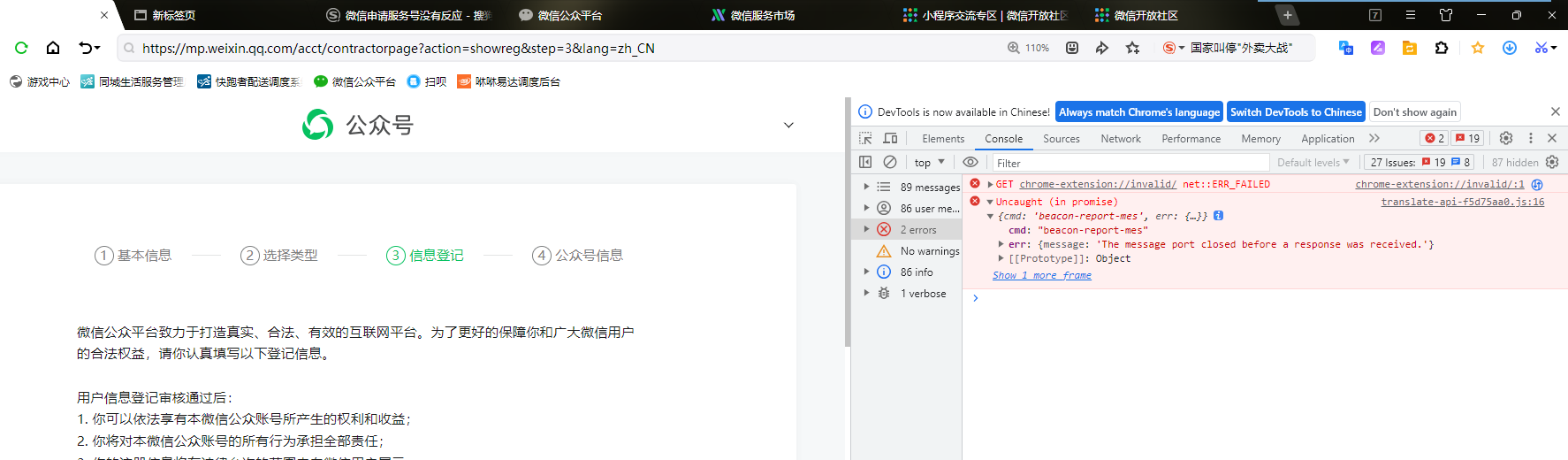Open DevTools settings gear beside error counters
The image size is (1568, 460).
coord(1506,138)
